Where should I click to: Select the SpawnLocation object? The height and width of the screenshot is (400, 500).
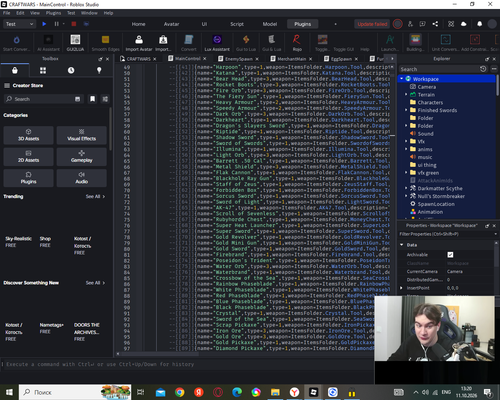click(x=436, y=204)
